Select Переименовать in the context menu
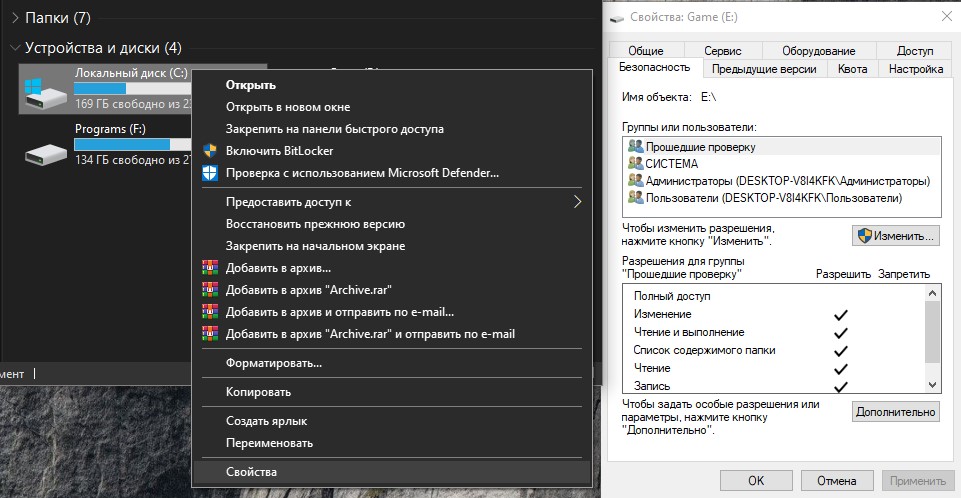Viewport: 961px width, 498px height. click(x=269, y=443)
